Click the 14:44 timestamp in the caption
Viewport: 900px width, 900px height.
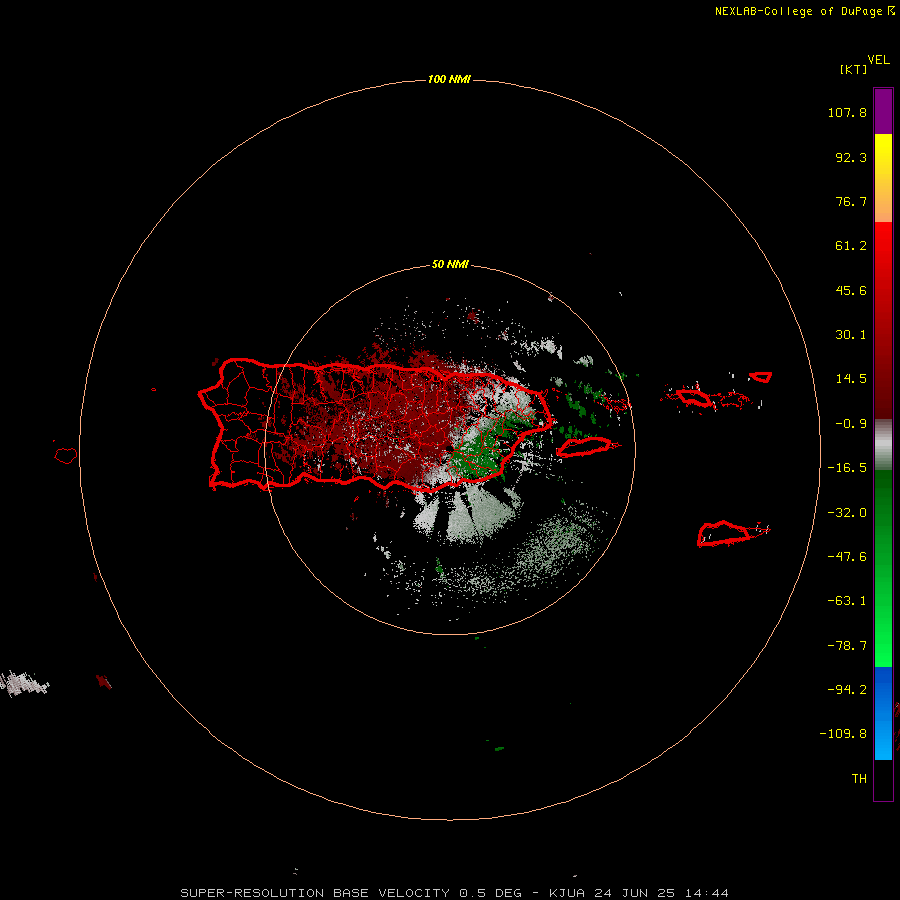coord(708,893)
